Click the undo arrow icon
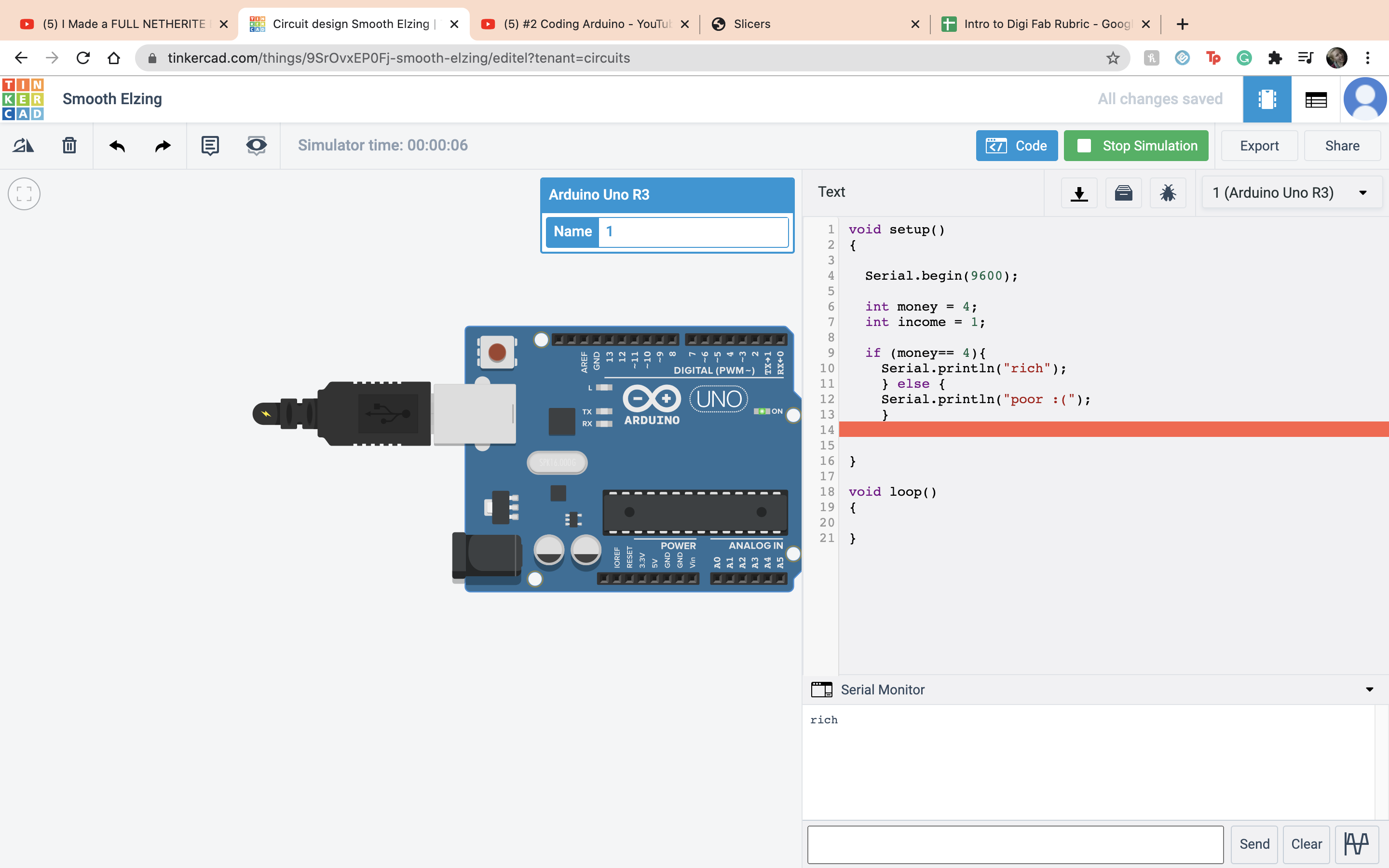The width and height of the screenshot is (1389, 868). 117,146
